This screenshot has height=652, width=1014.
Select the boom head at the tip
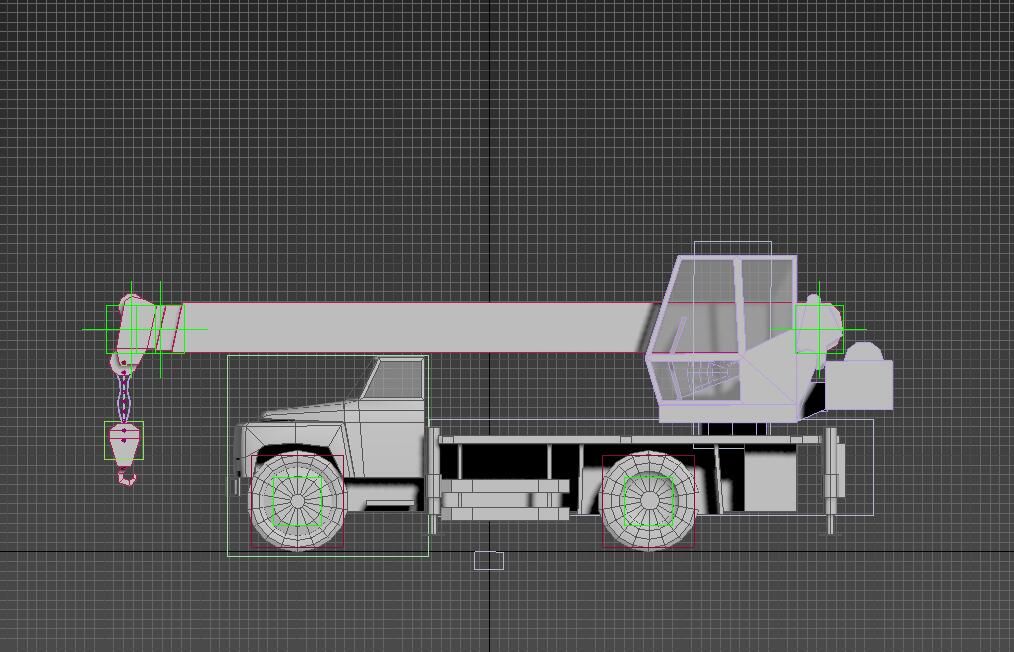tap(135, 330)
